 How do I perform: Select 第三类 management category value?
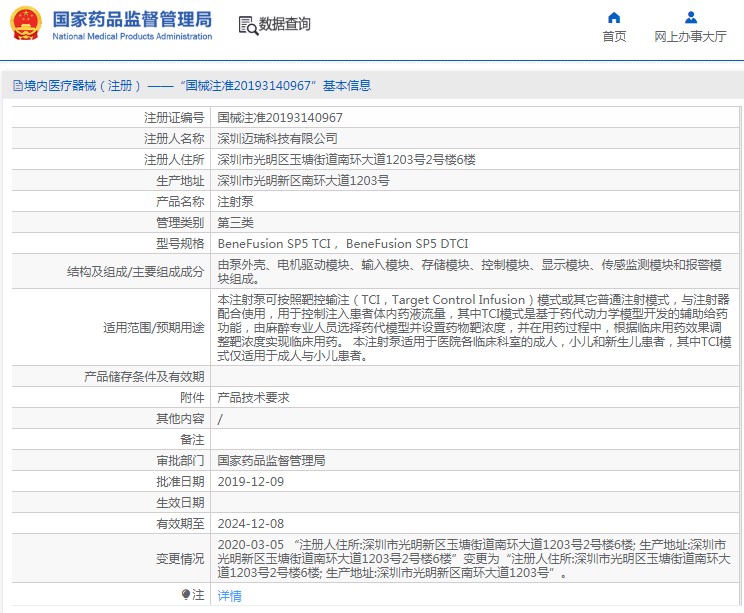[235, 223]
